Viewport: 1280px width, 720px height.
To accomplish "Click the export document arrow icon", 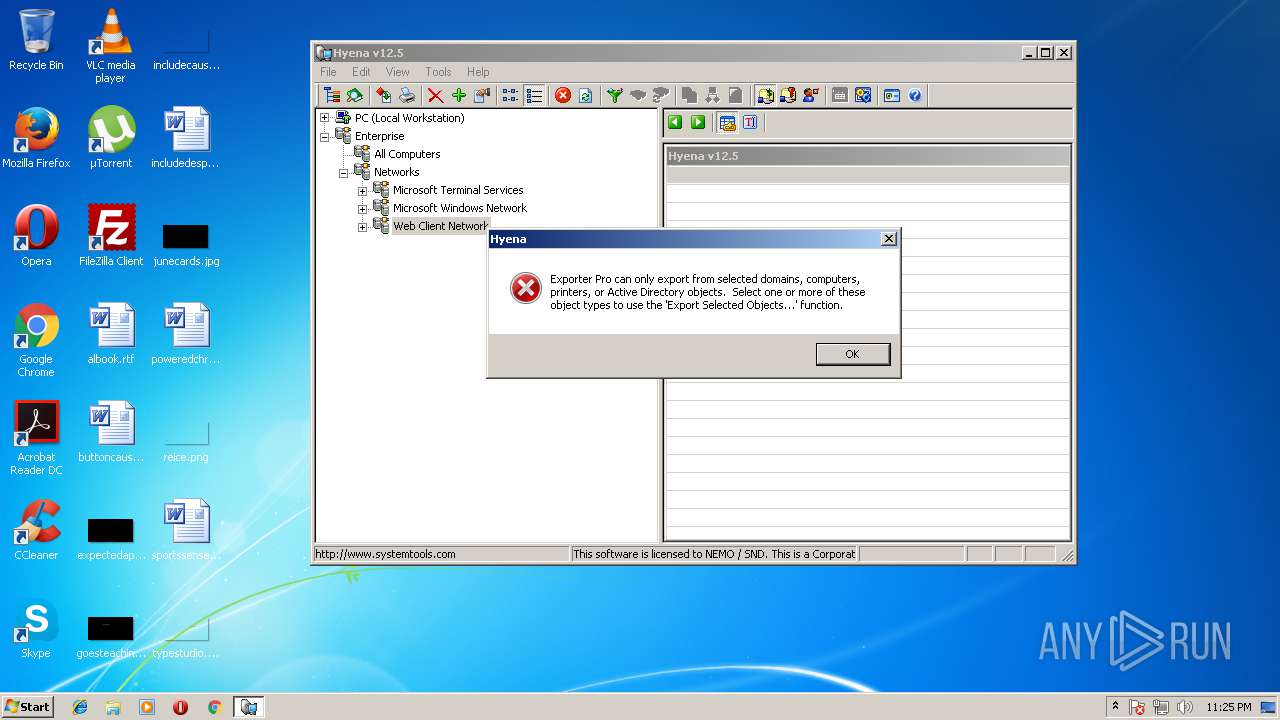I will tap(765, 96).
